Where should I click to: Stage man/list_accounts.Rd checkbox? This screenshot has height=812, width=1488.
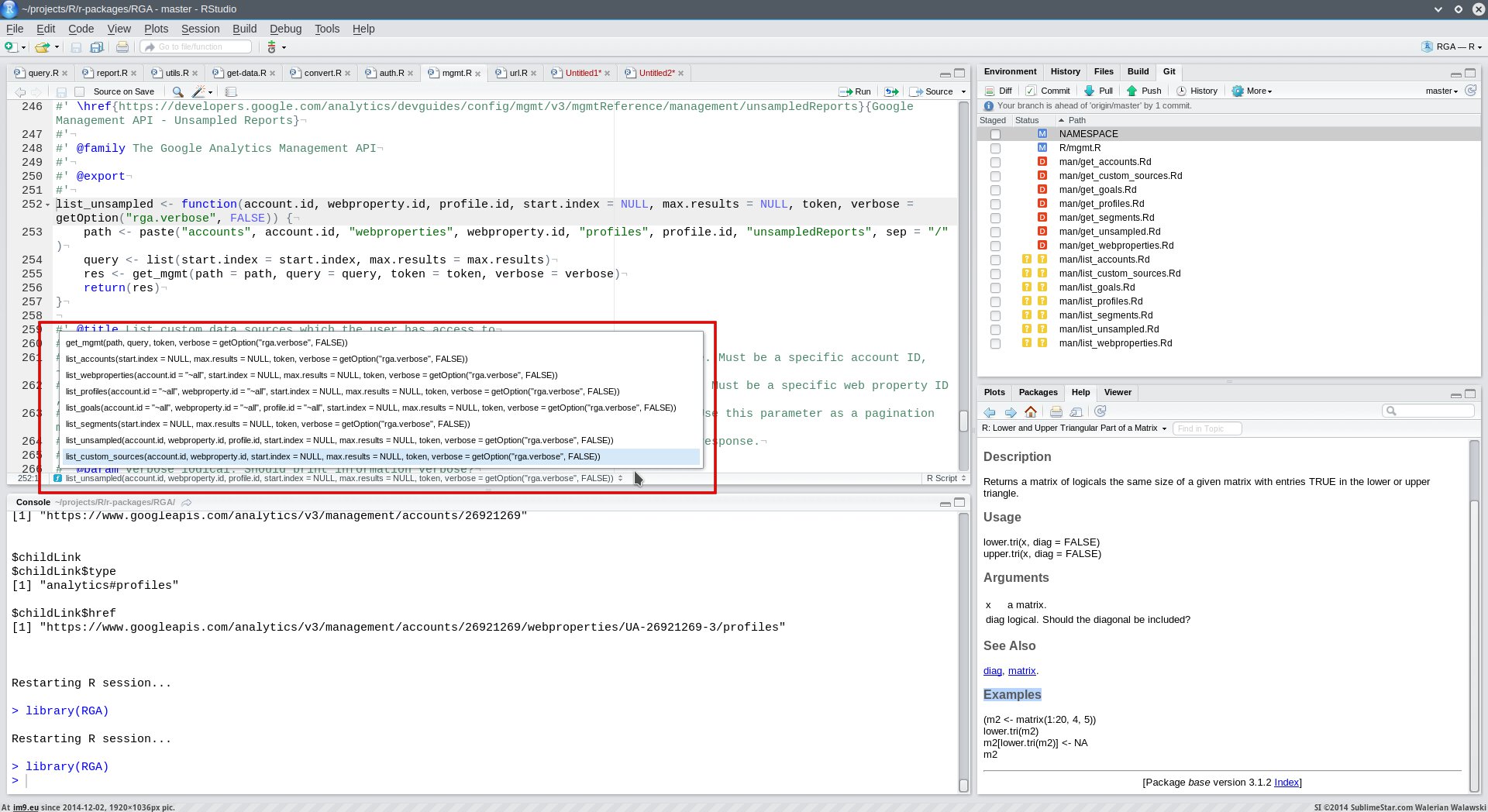tap(995, 260)
